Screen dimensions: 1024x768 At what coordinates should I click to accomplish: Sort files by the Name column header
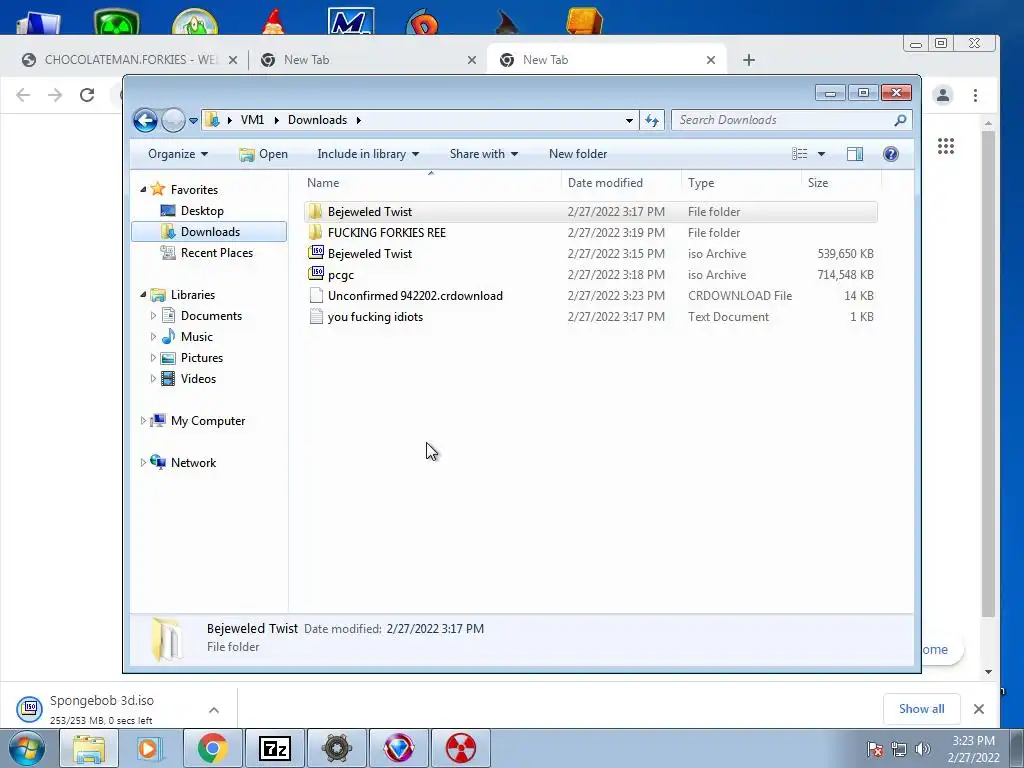[x=431, y=183]
